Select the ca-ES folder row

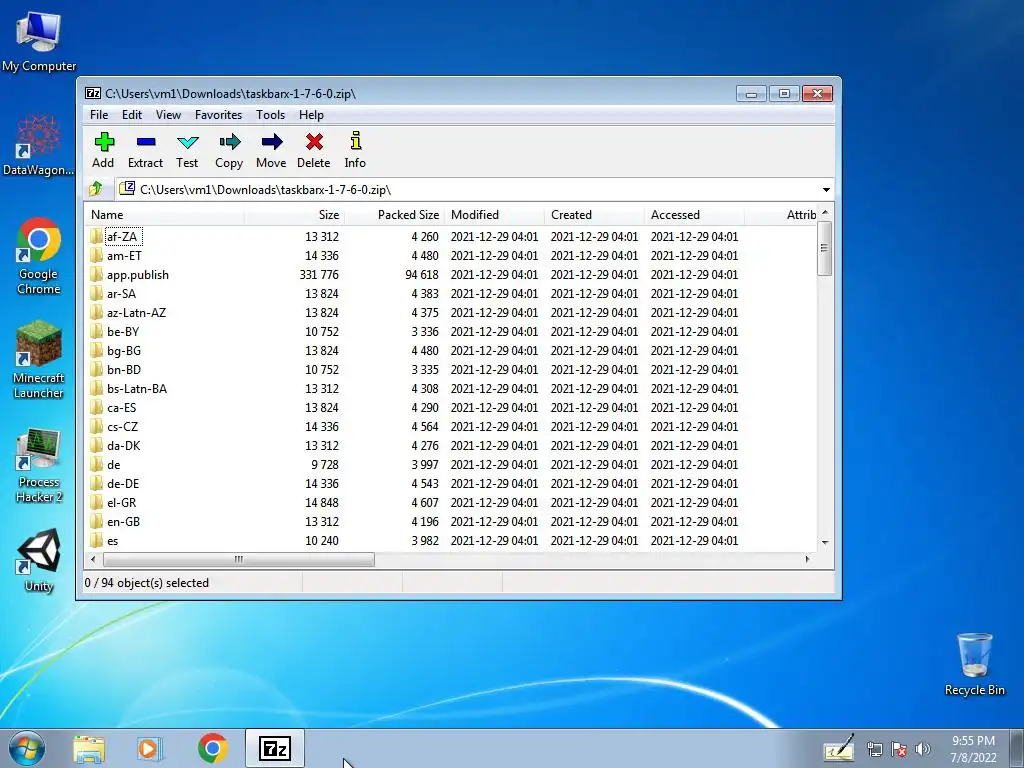click(x=451, y=408)
